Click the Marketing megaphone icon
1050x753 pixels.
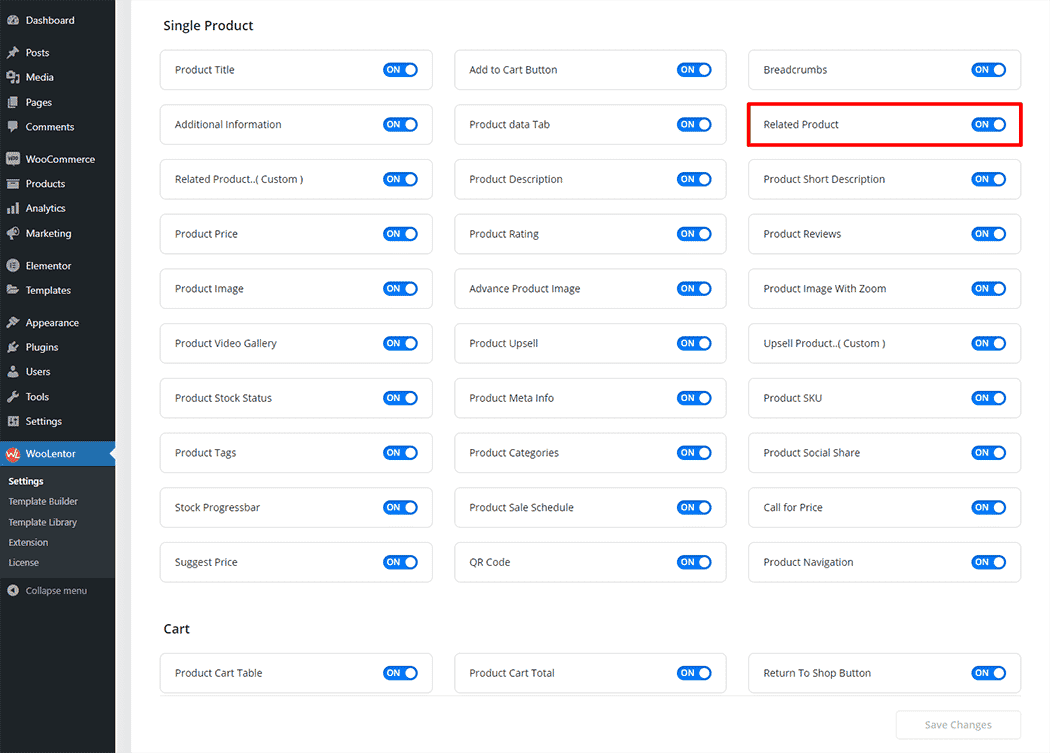(13, 233)
